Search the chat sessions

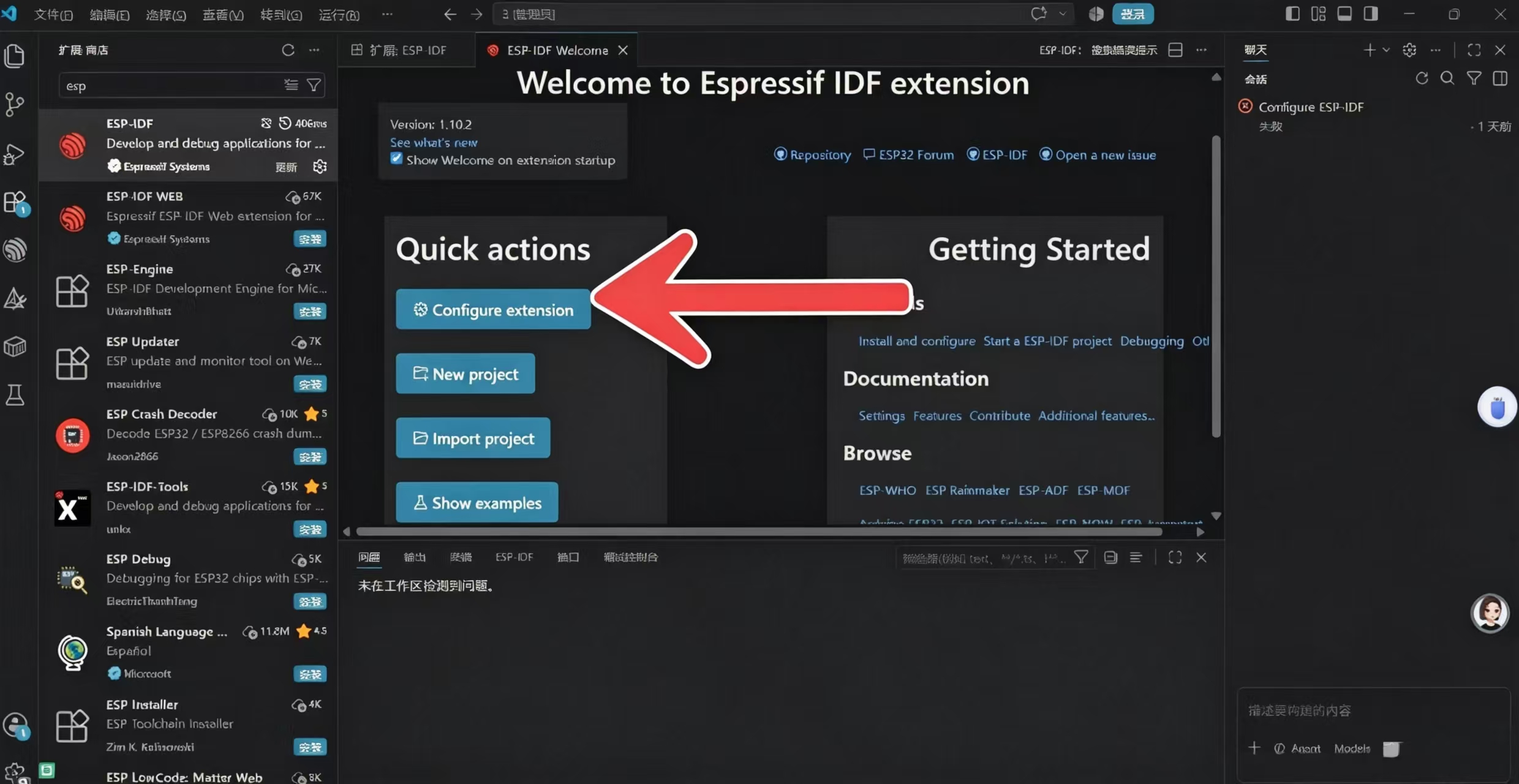tap(1447, 78)
